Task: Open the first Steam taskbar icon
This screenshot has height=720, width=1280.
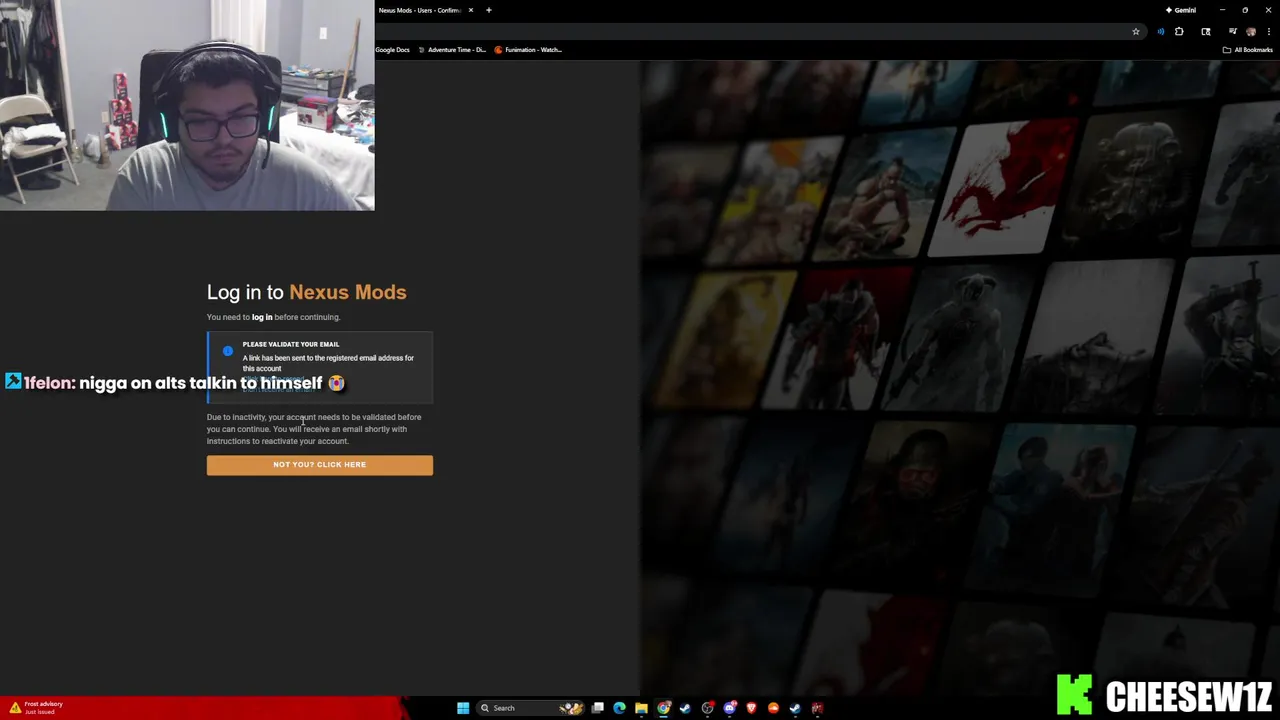Action: pyautogui.click(x=685, y=708)
